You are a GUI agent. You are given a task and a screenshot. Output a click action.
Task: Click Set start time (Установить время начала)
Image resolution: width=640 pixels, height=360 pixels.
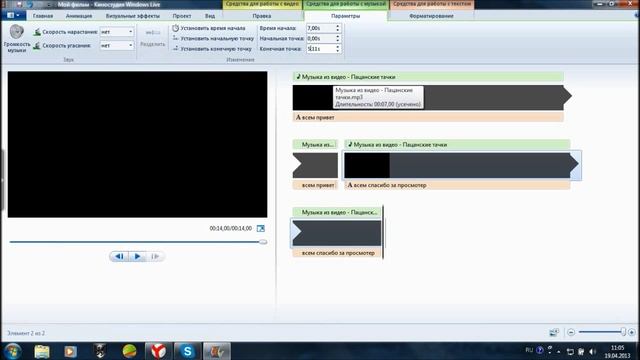pyautogui.click(x=209, y=28)
